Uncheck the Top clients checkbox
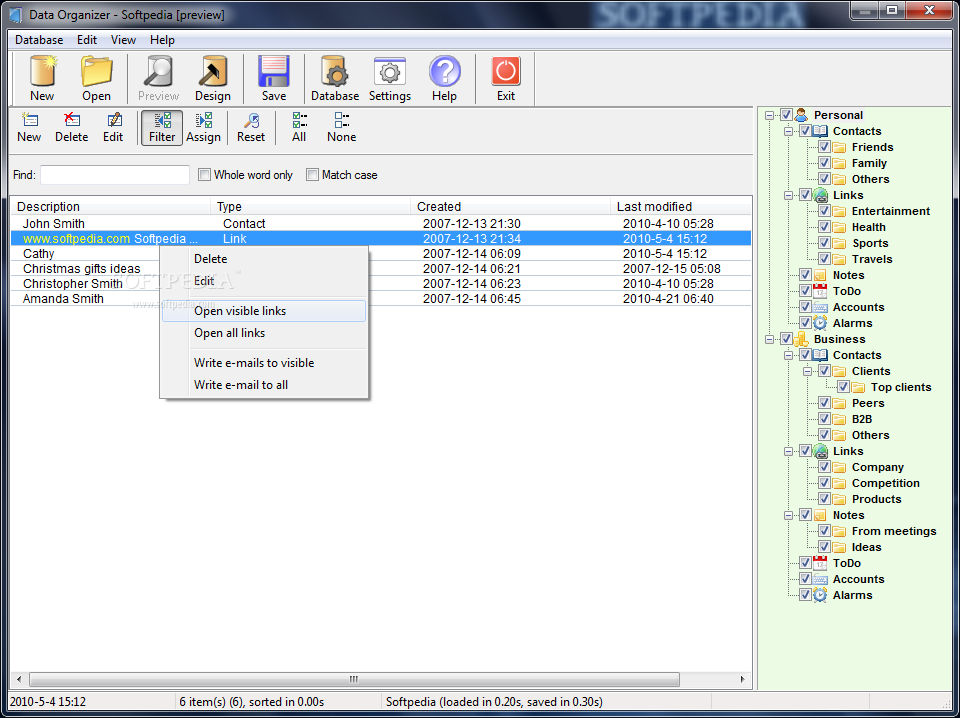Viewport: 960px width, 718px height. point(843,387)
